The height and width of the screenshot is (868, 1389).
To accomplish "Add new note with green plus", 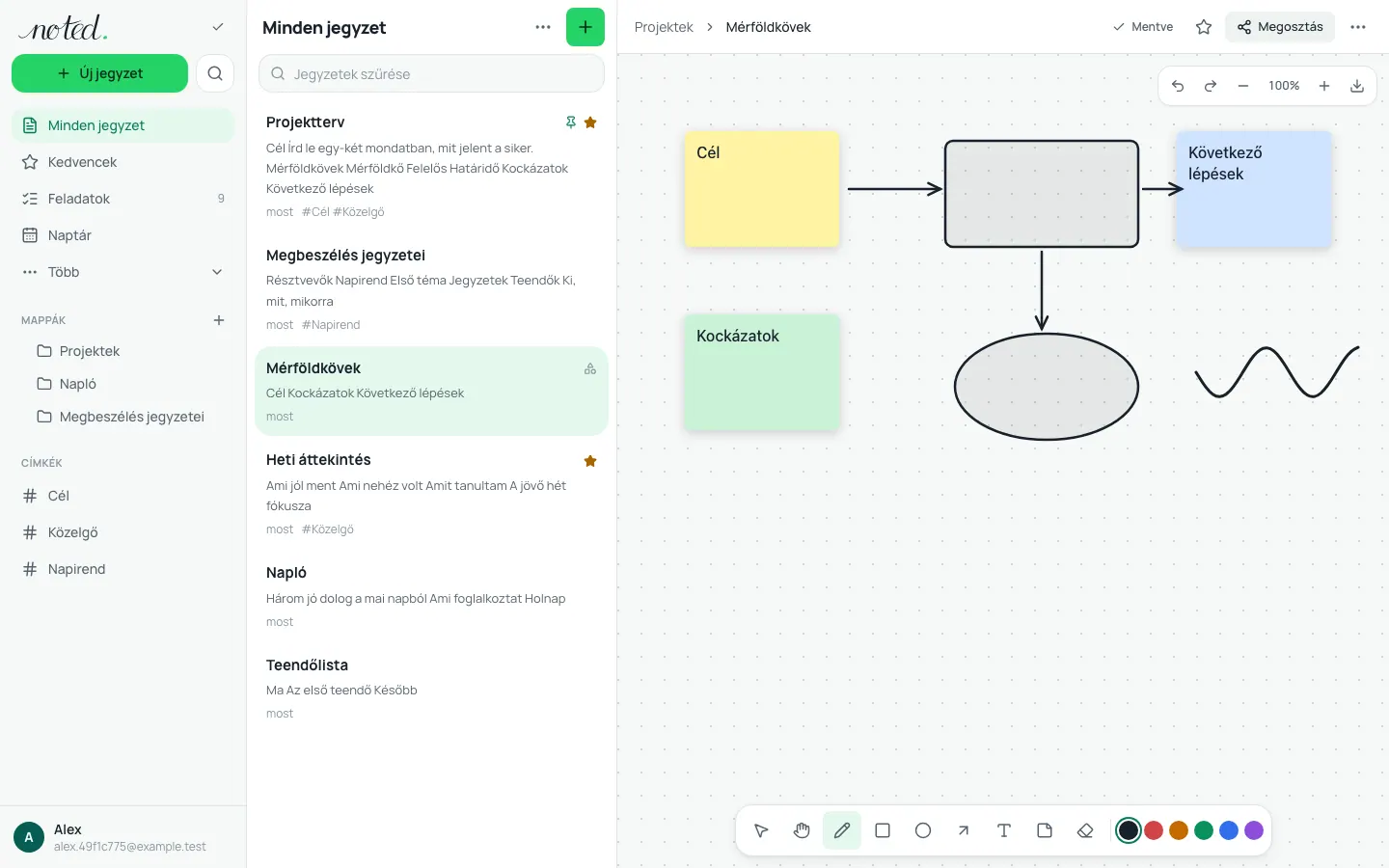I will click(x=586, y=27).
